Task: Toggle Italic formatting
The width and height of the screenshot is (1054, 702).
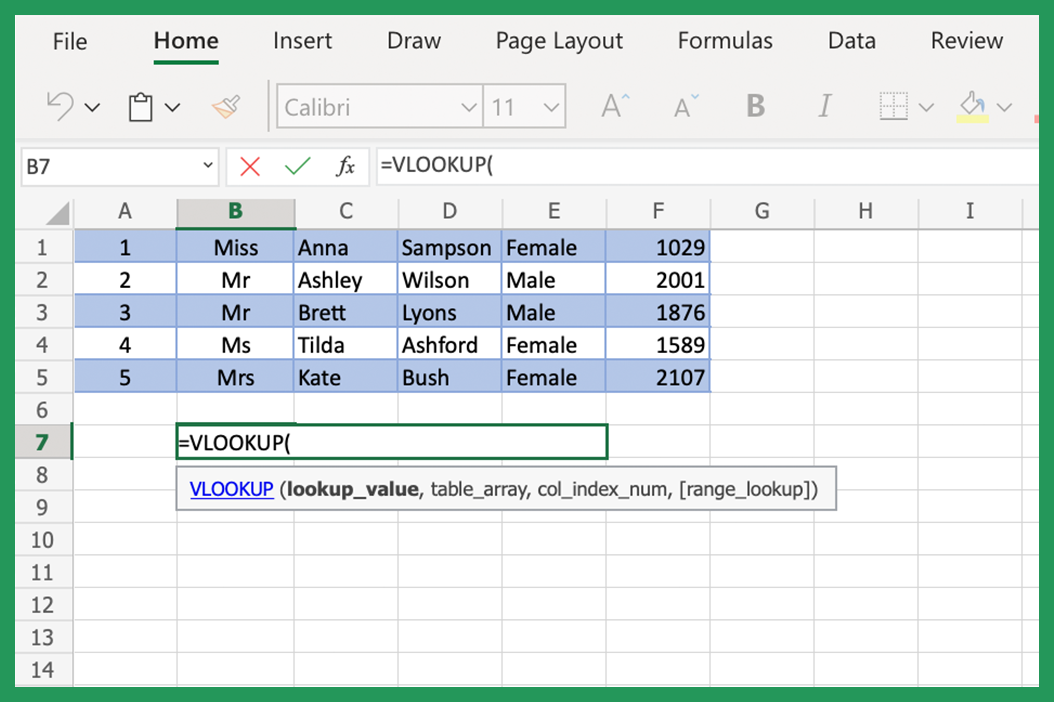Action: [x=825, y=106]
